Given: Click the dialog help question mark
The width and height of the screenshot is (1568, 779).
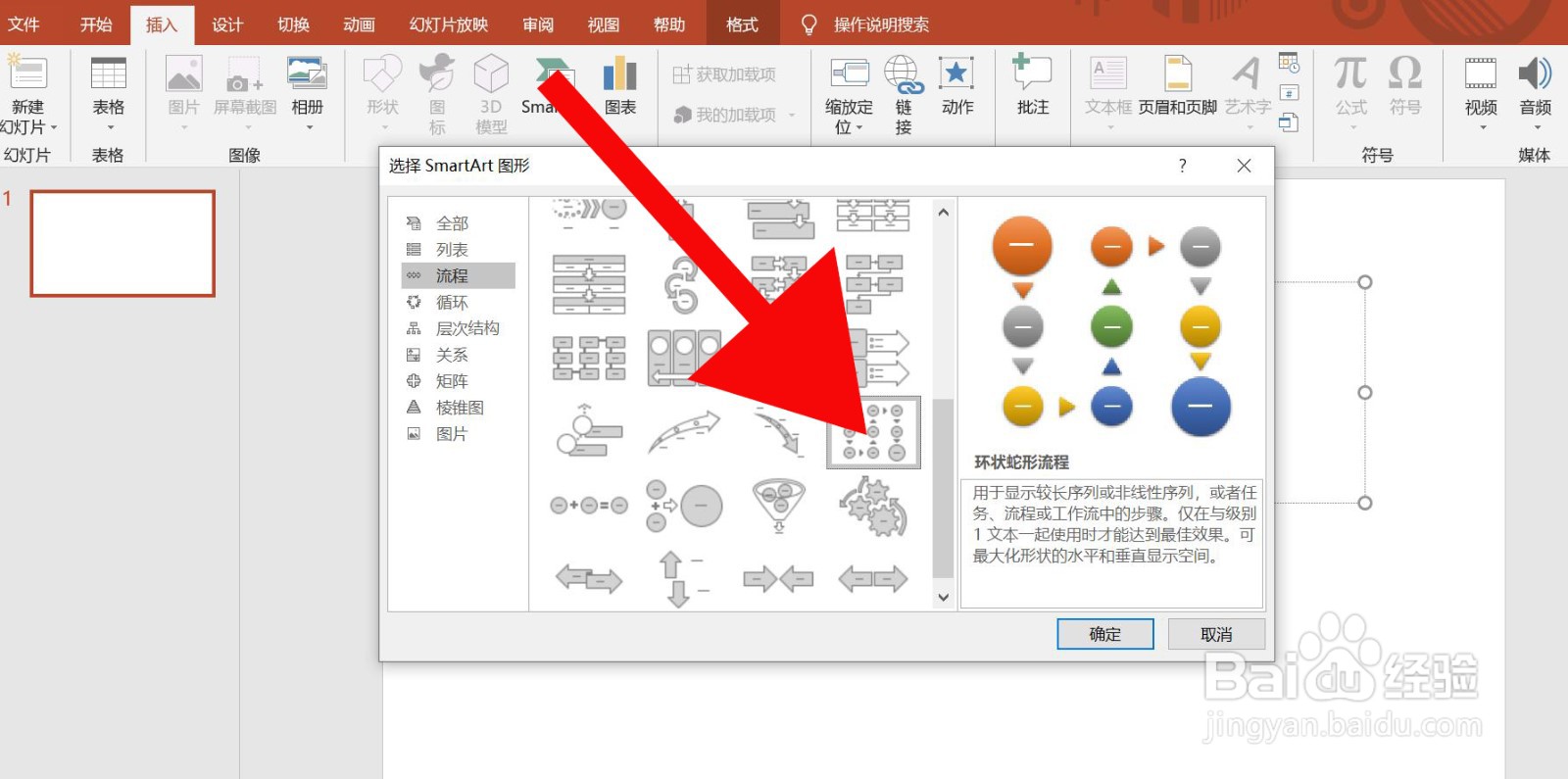Looking at the screenshot, I should coord(1183,166).
